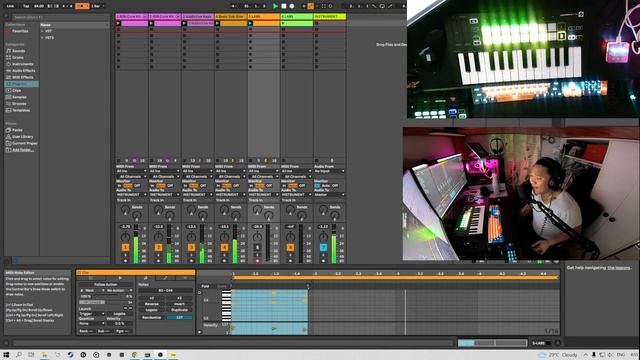This screenshot has width=640, height=360.
Task: Launch first clip in Addictive Keys track
Action: pos(184,24)
